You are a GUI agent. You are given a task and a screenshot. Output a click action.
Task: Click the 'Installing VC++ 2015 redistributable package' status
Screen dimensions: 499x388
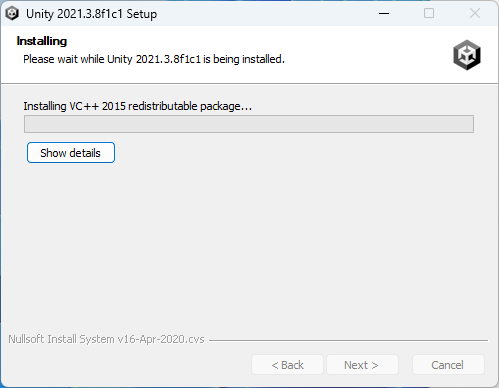[x=137, y=106]
